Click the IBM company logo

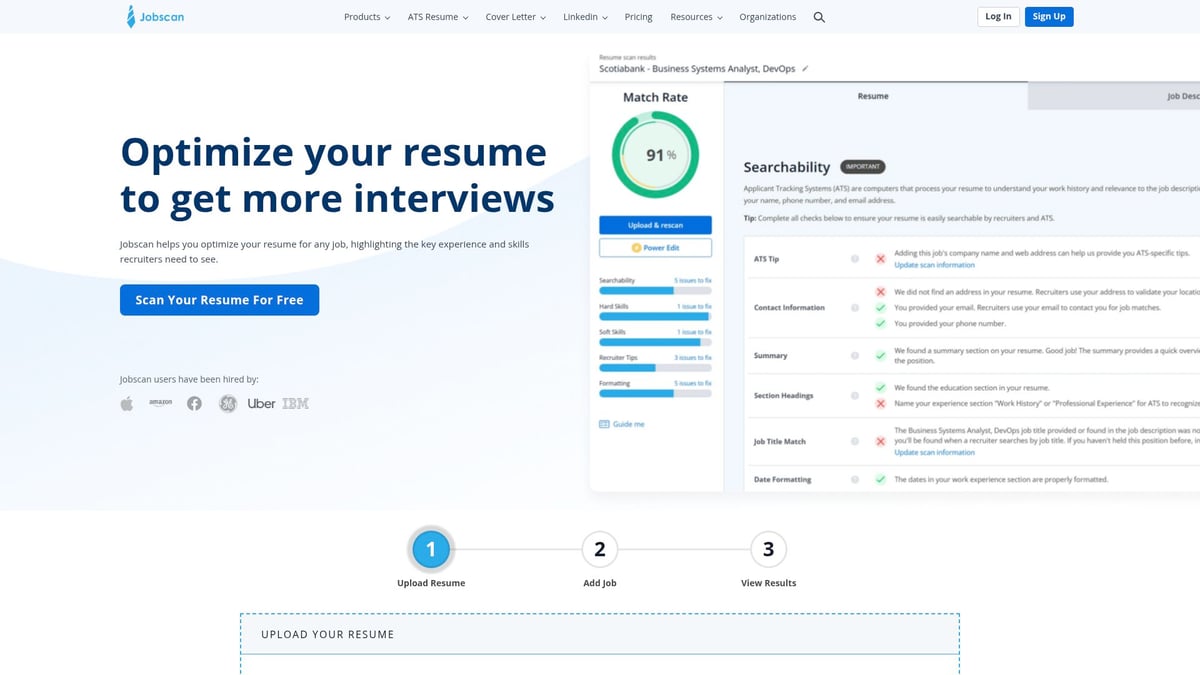point(295,403)
